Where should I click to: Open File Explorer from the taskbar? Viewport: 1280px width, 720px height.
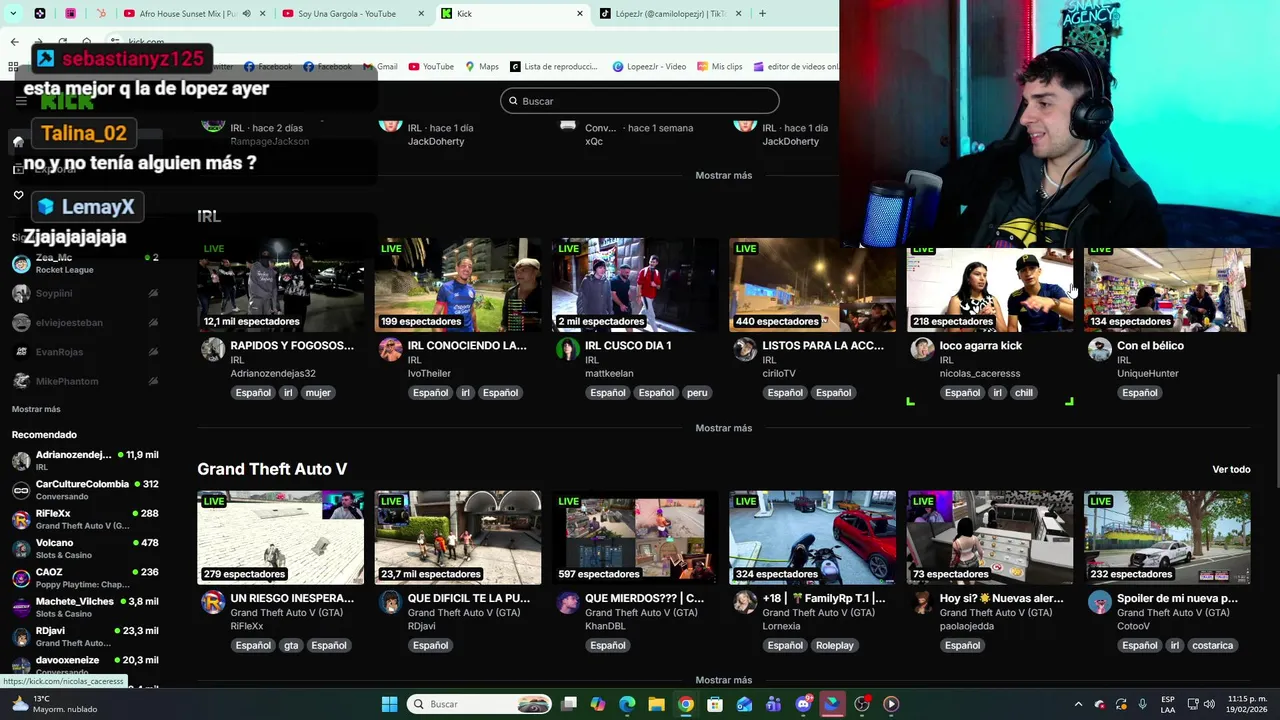(656, 704)
